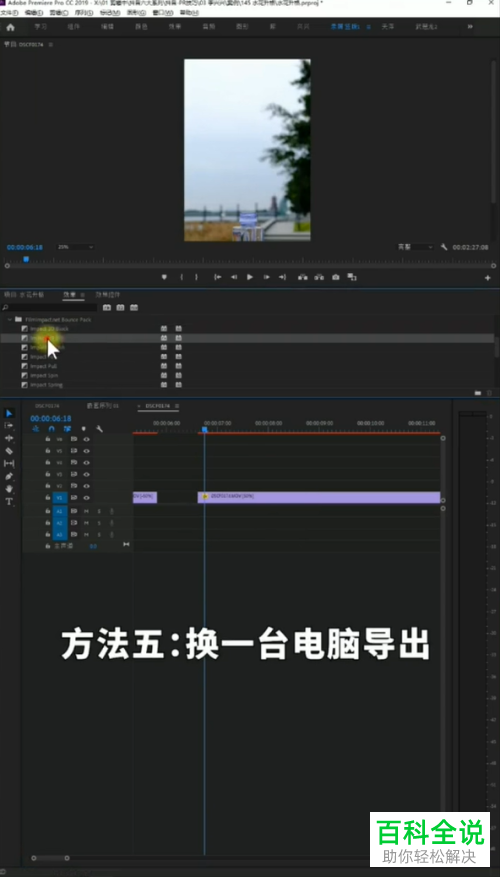Hide track V1 with eye icon

[x=86, y=497]
